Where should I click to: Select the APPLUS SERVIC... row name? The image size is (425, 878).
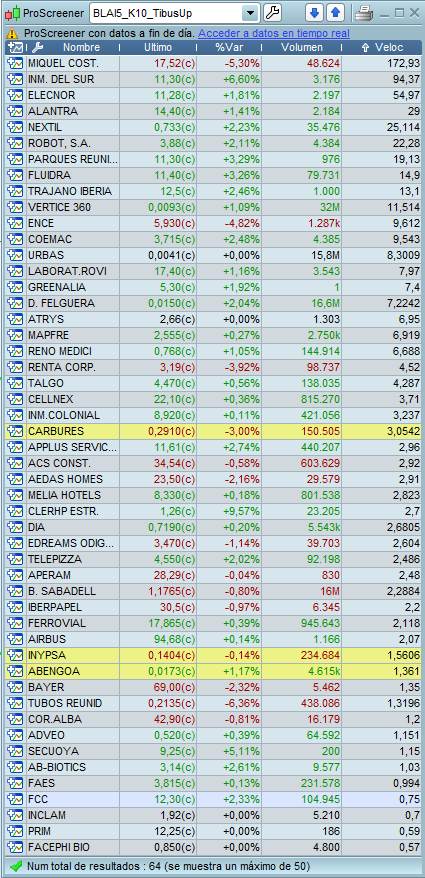[73, 447]
